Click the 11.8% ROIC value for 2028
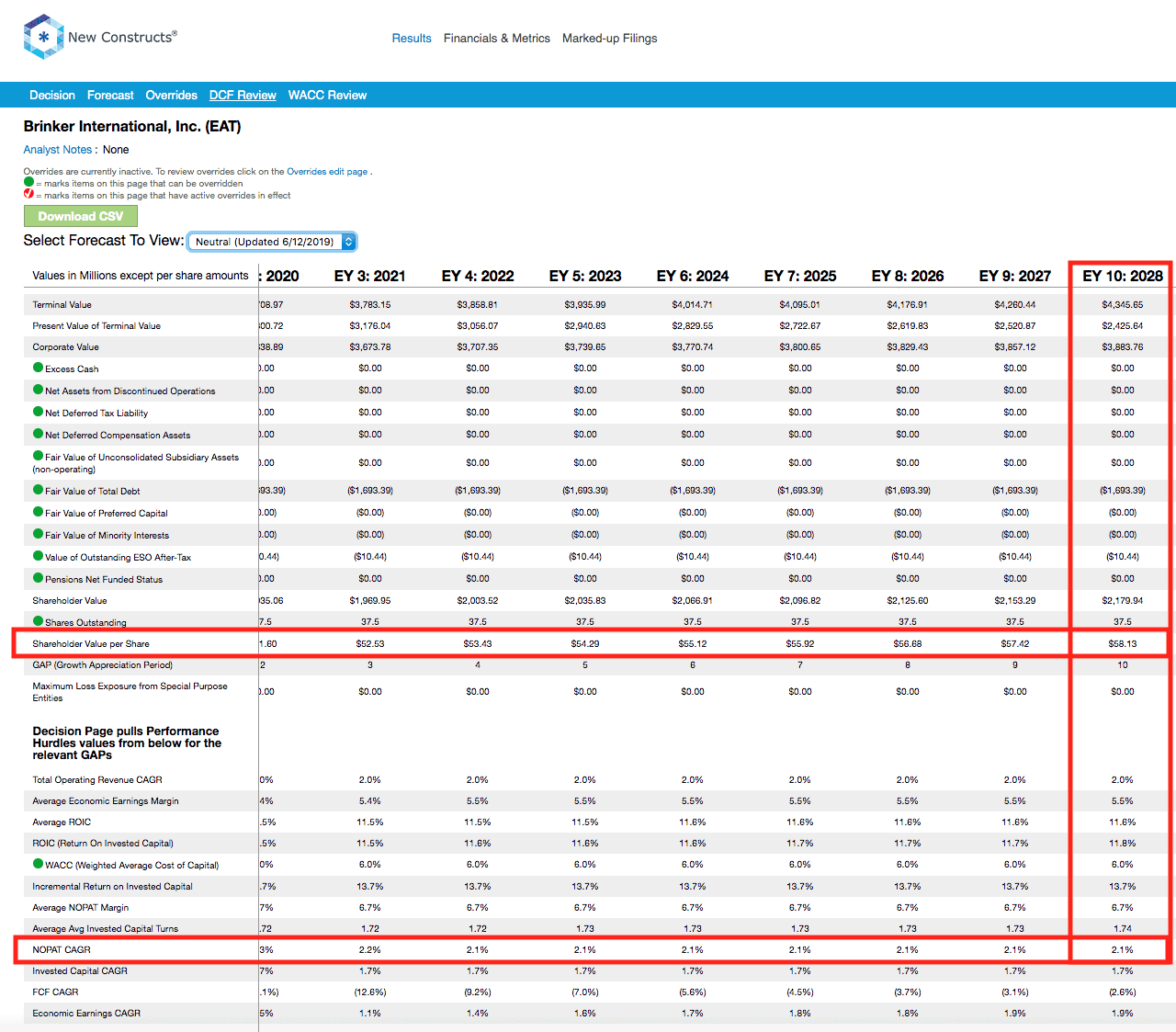 [x=1123, y=844]
